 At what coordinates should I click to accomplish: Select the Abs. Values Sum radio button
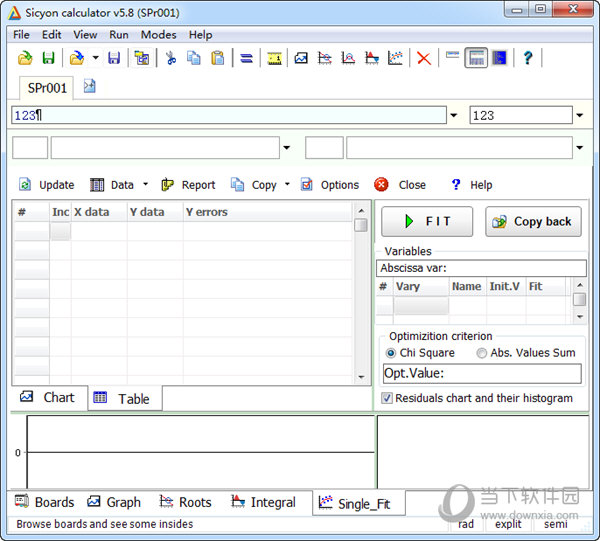click(x=481, y=353)
